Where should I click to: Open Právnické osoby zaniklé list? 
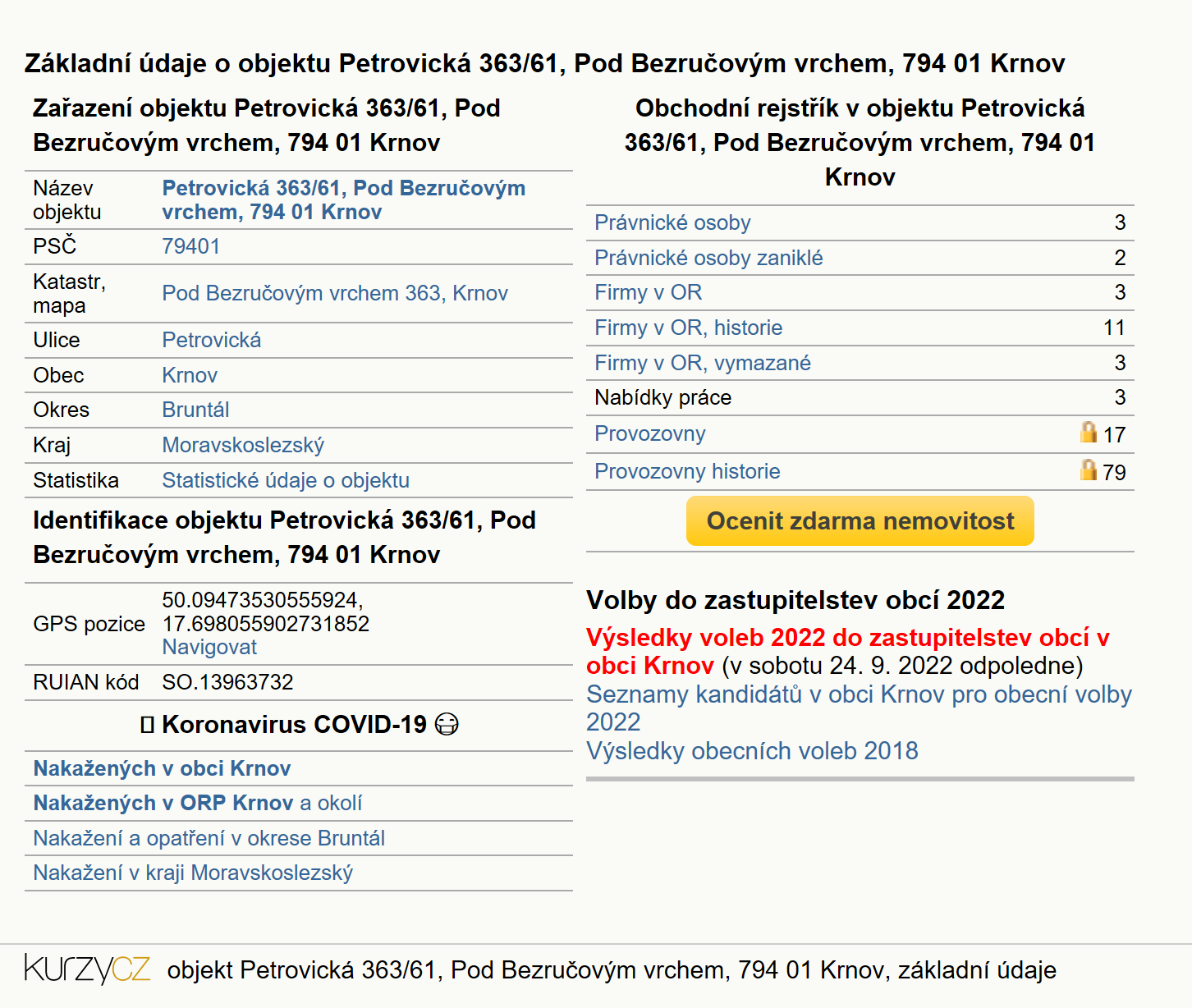coord(708,258)
